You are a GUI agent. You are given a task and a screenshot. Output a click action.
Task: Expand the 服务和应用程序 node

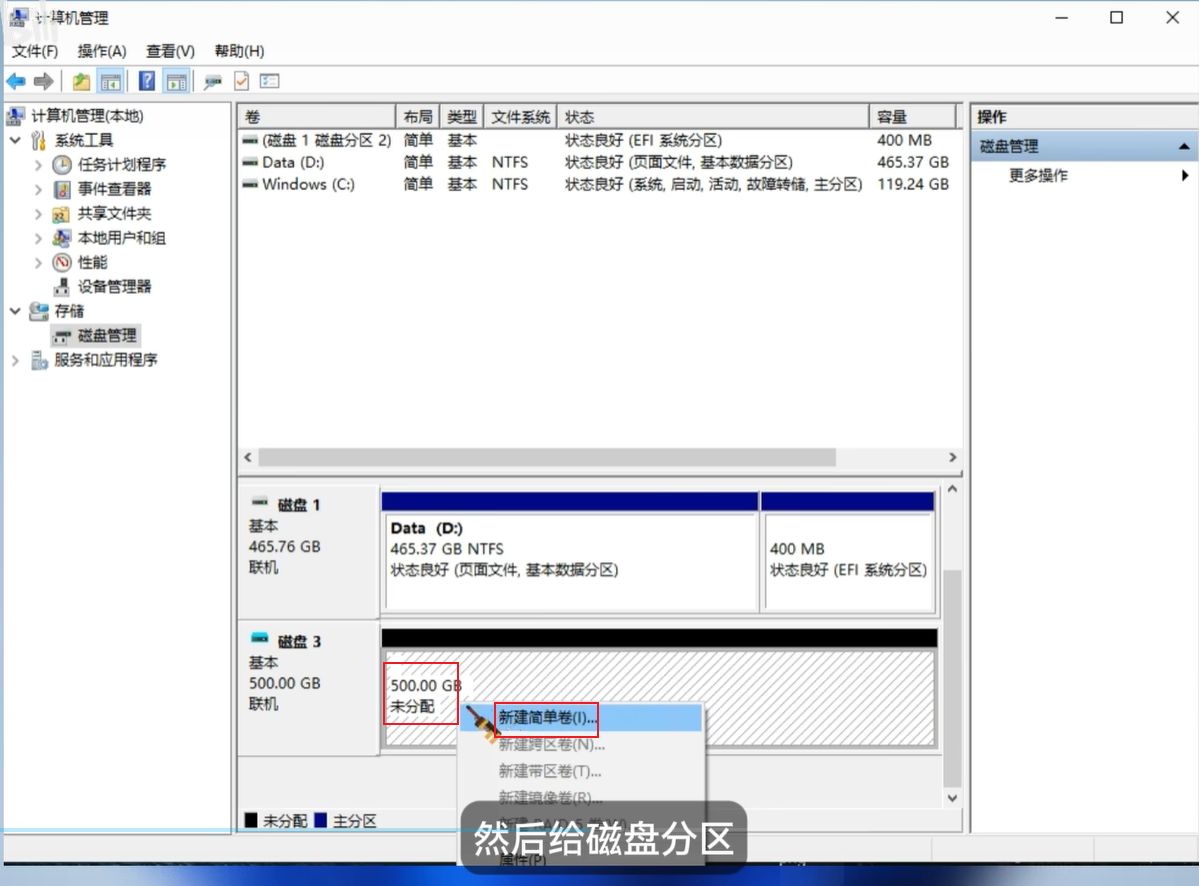click(x=15, y=360)
